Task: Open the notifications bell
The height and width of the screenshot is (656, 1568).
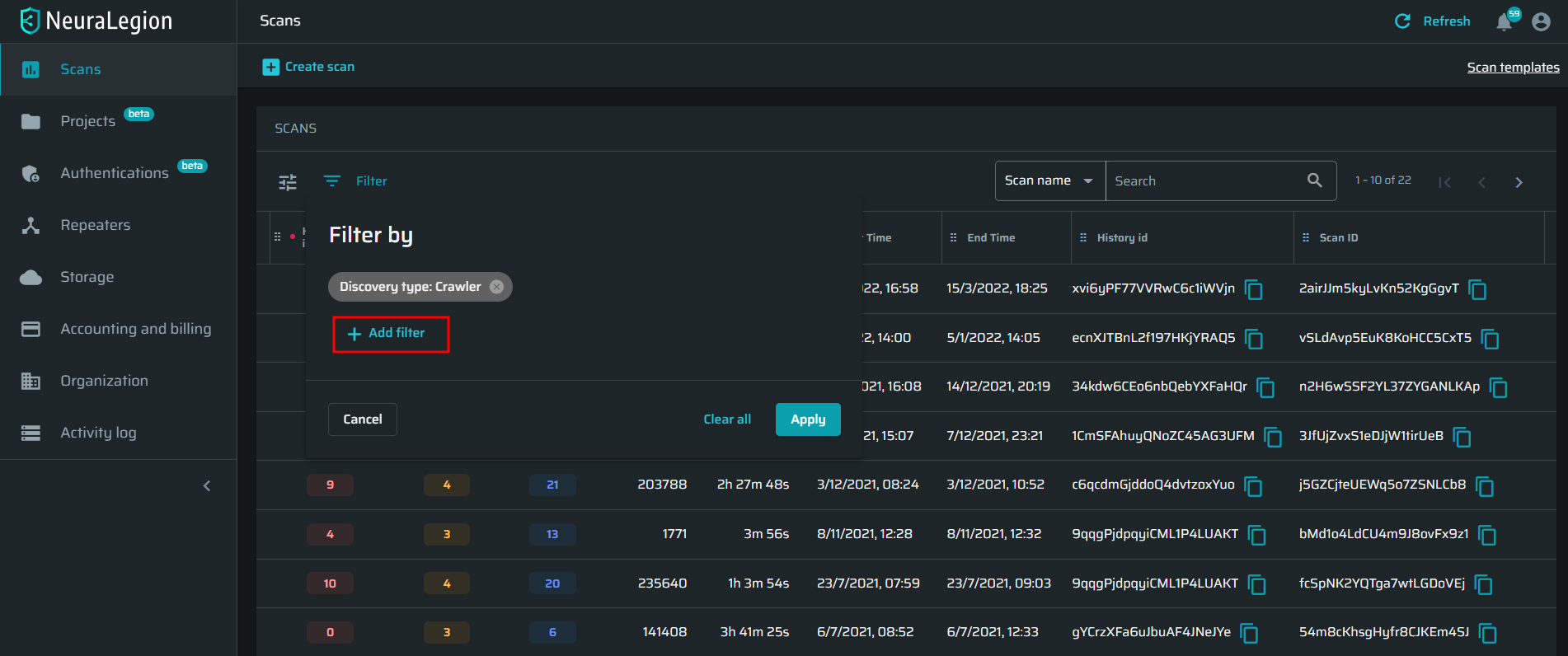Action: click(1505, 21)
